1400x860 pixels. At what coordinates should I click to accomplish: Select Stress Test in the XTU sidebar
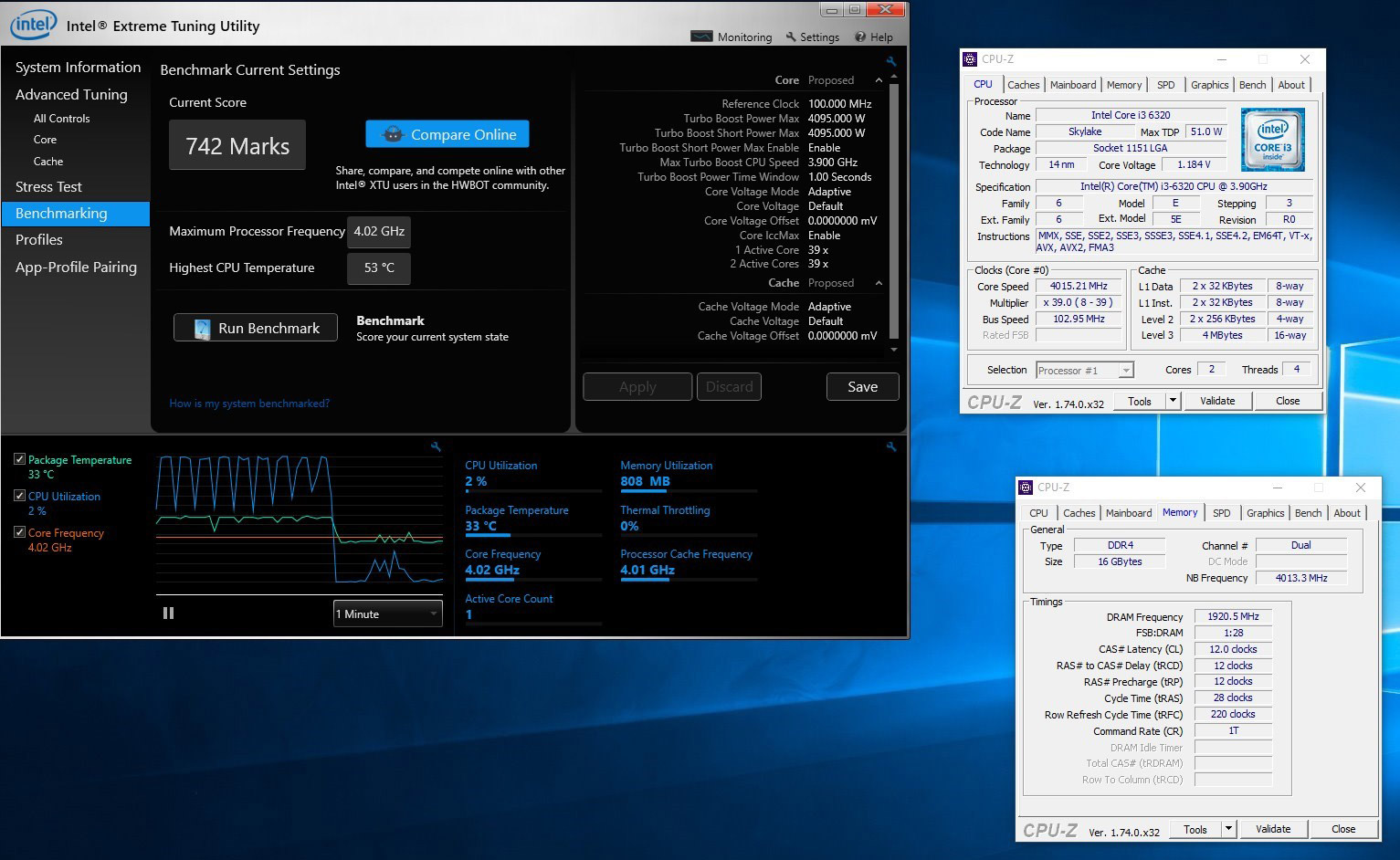tap(48, 186)
